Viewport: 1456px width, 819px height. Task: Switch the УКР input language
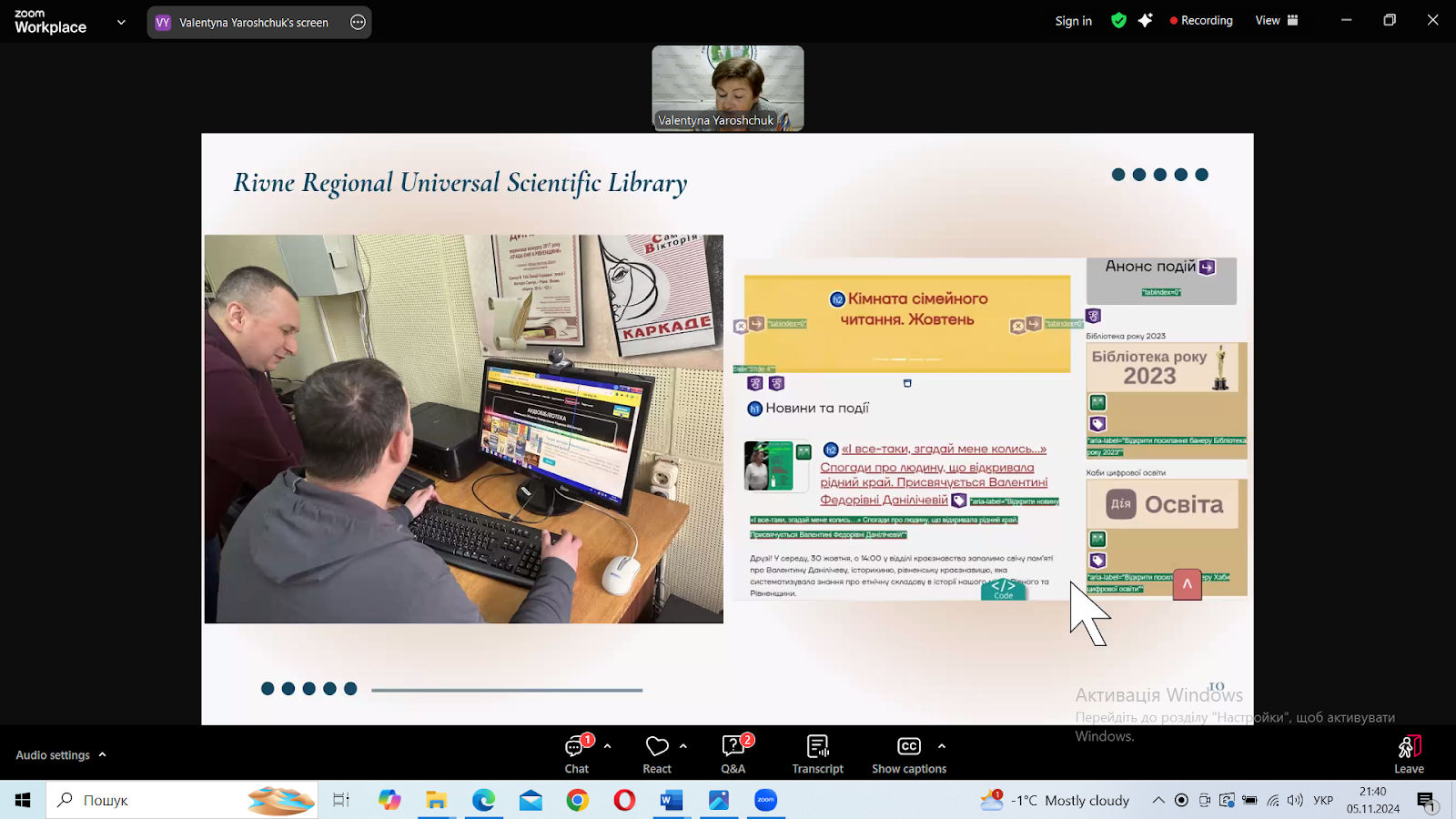tap(1323, 800)
